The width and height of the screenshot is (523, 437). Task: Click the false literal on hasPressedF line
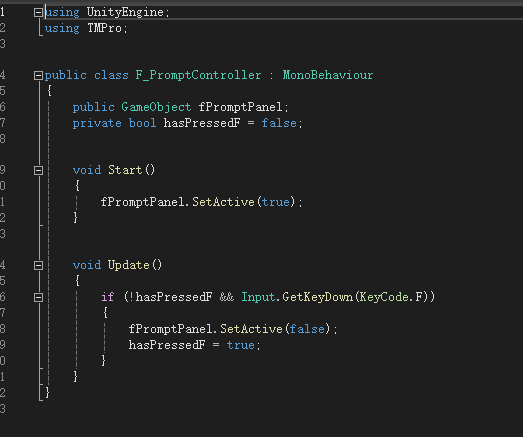coord(279,123)
